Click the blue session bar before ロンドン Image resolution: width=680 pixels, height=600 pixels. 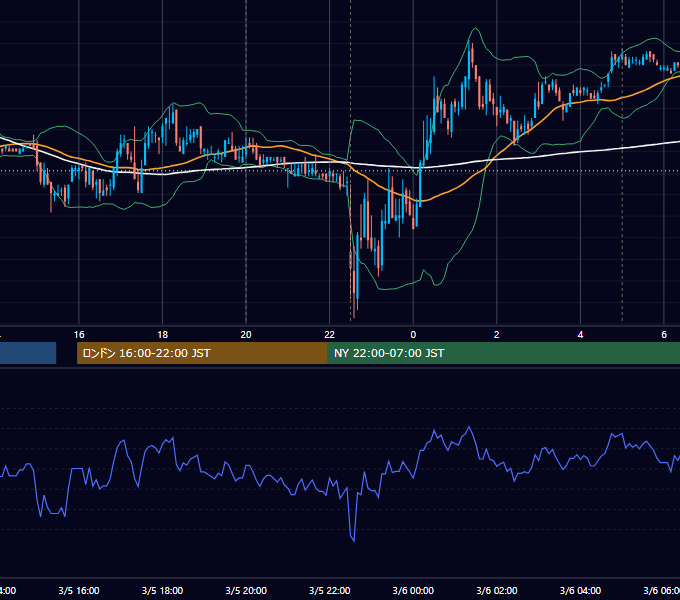coord(28,353)
